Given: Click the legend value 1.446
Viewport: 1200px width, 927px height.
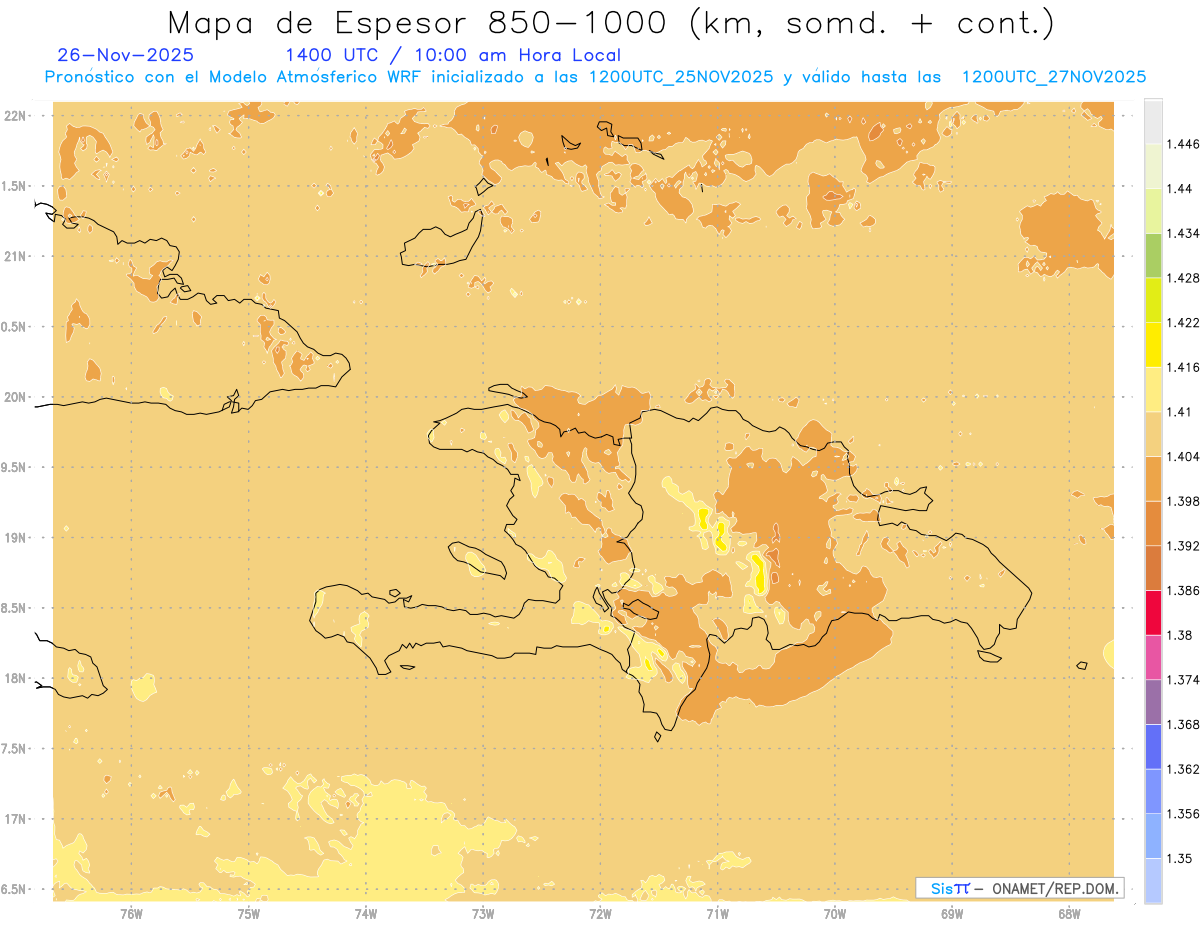Looking at the screenshot, I should pos(1182,144).
